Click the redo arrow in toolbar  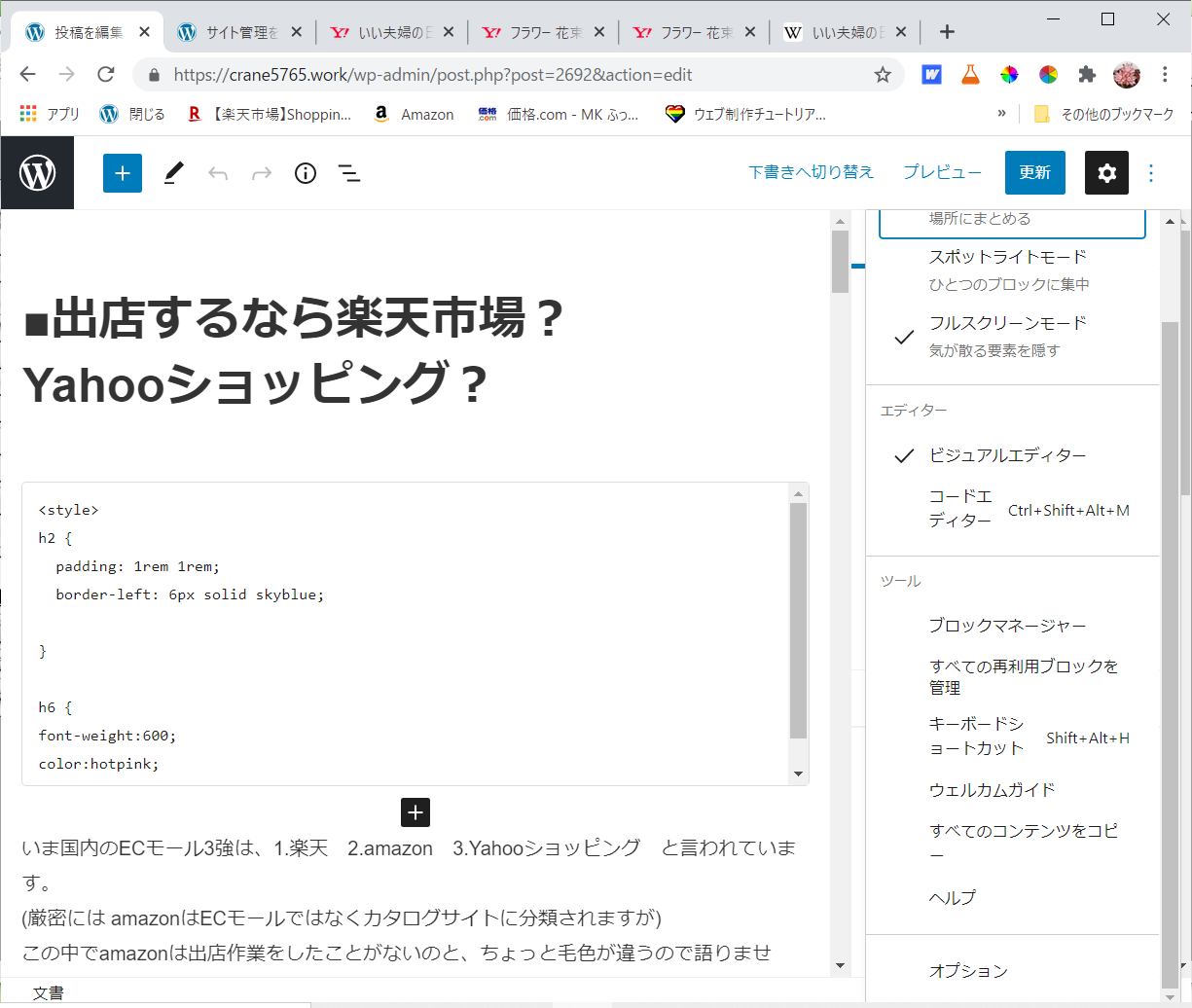click(x=262, y=173)
